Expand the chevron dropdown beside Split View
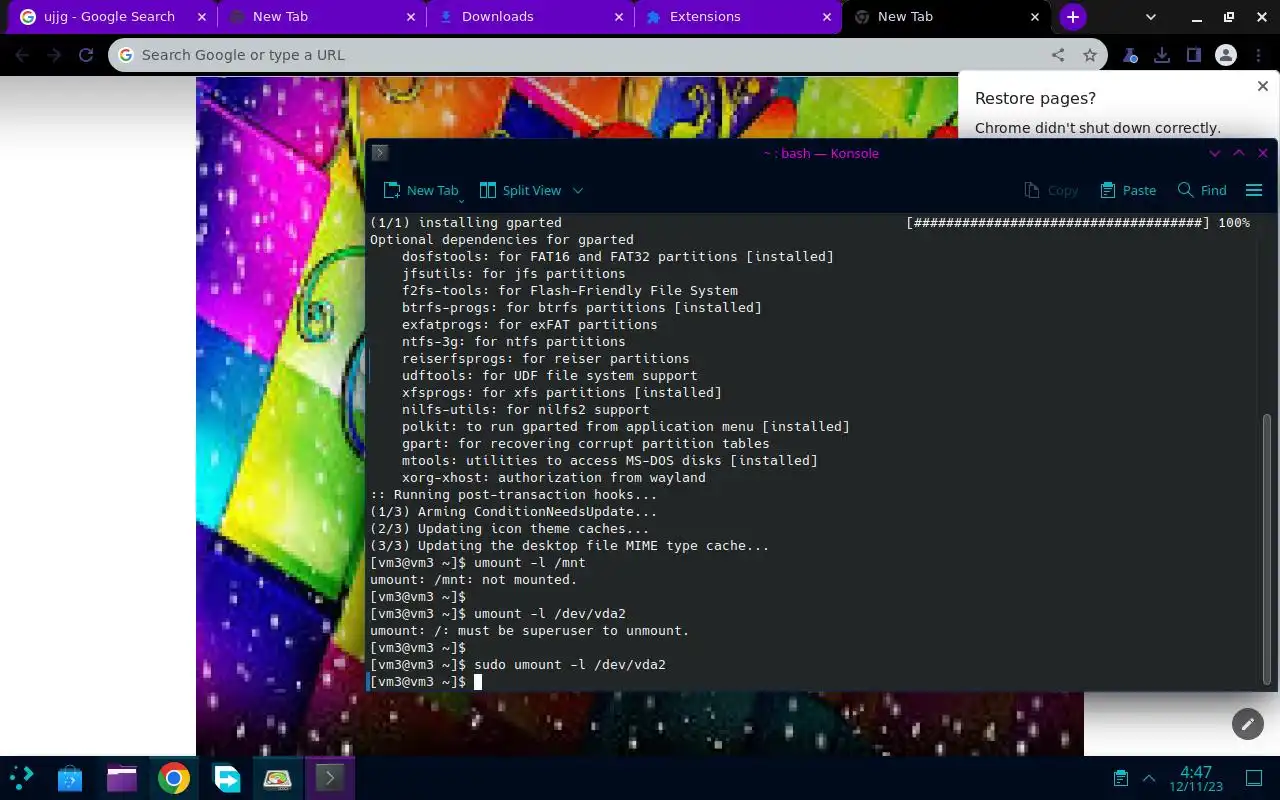1280x800 pixels. point(577,190)
